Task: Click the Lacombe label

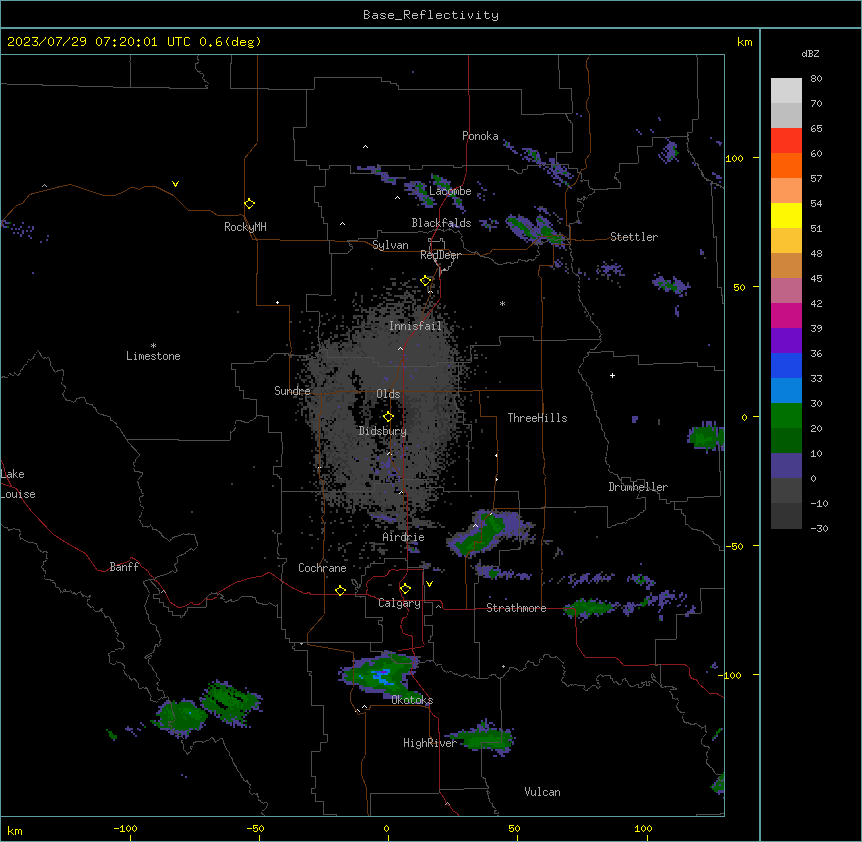Action: click(450, 191)
